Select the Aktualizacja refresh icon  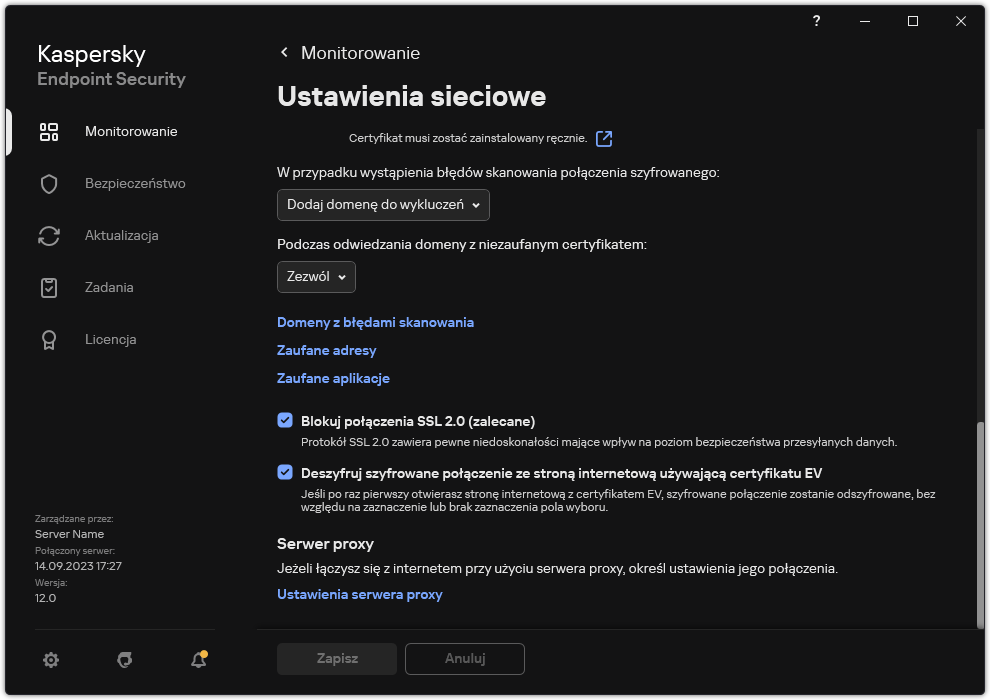tap(49, 235)
